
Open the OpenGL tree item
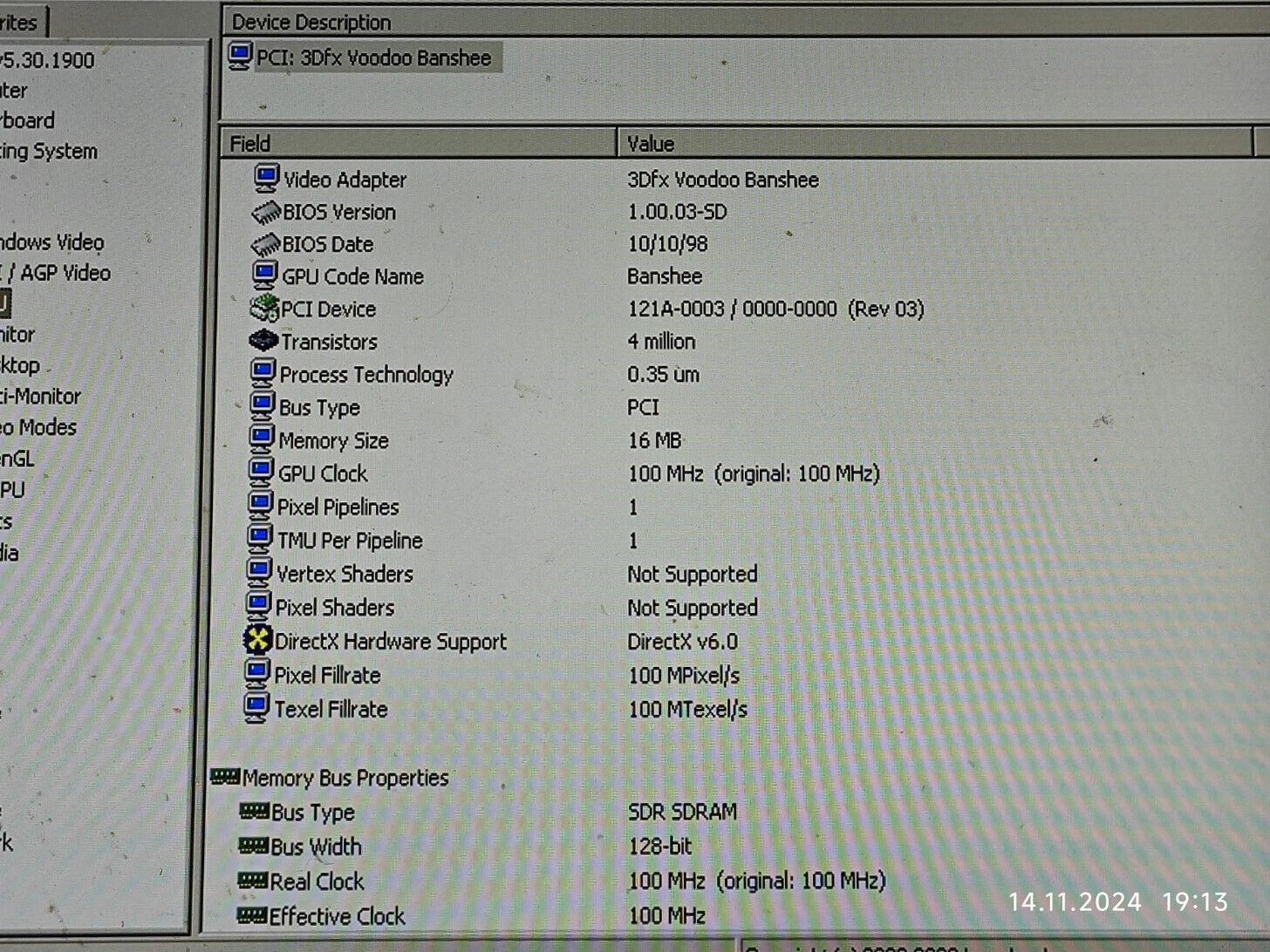17,459
